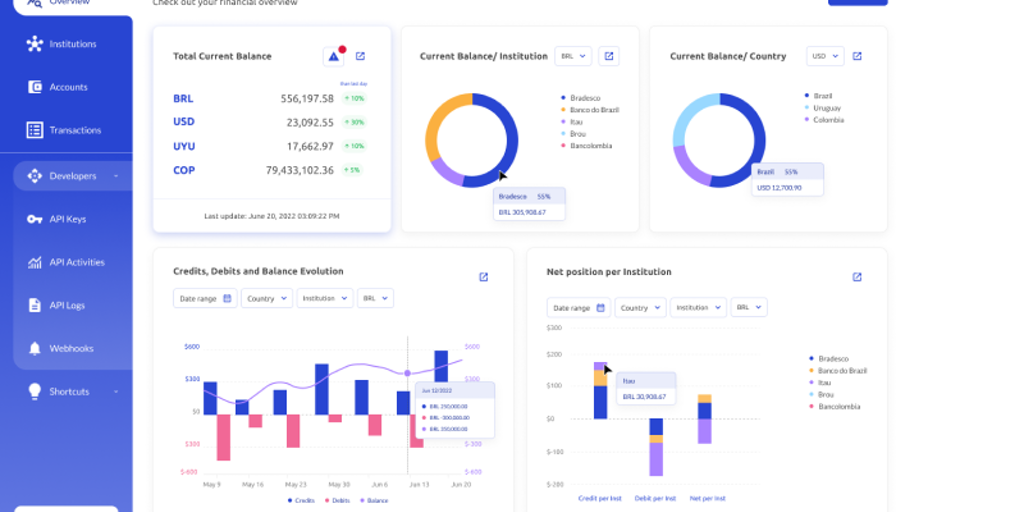Click the API Keys key icon in sidebar
The width and height of the screenshot is (1024, 512).
34,219
